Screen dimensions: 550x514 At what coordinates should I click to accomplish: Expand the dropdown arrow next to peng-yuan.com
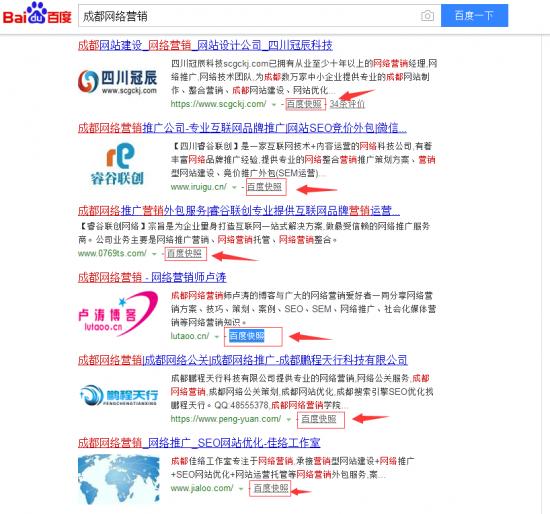(x=289, y=419)
